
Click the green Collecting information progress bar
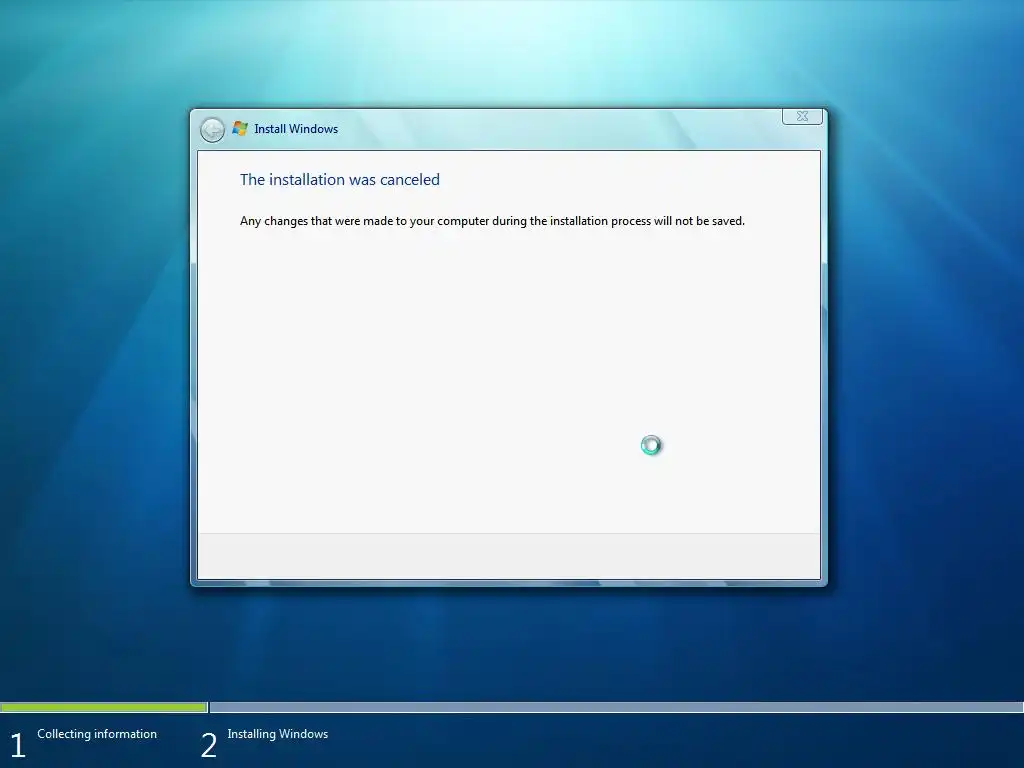[104, 707]
